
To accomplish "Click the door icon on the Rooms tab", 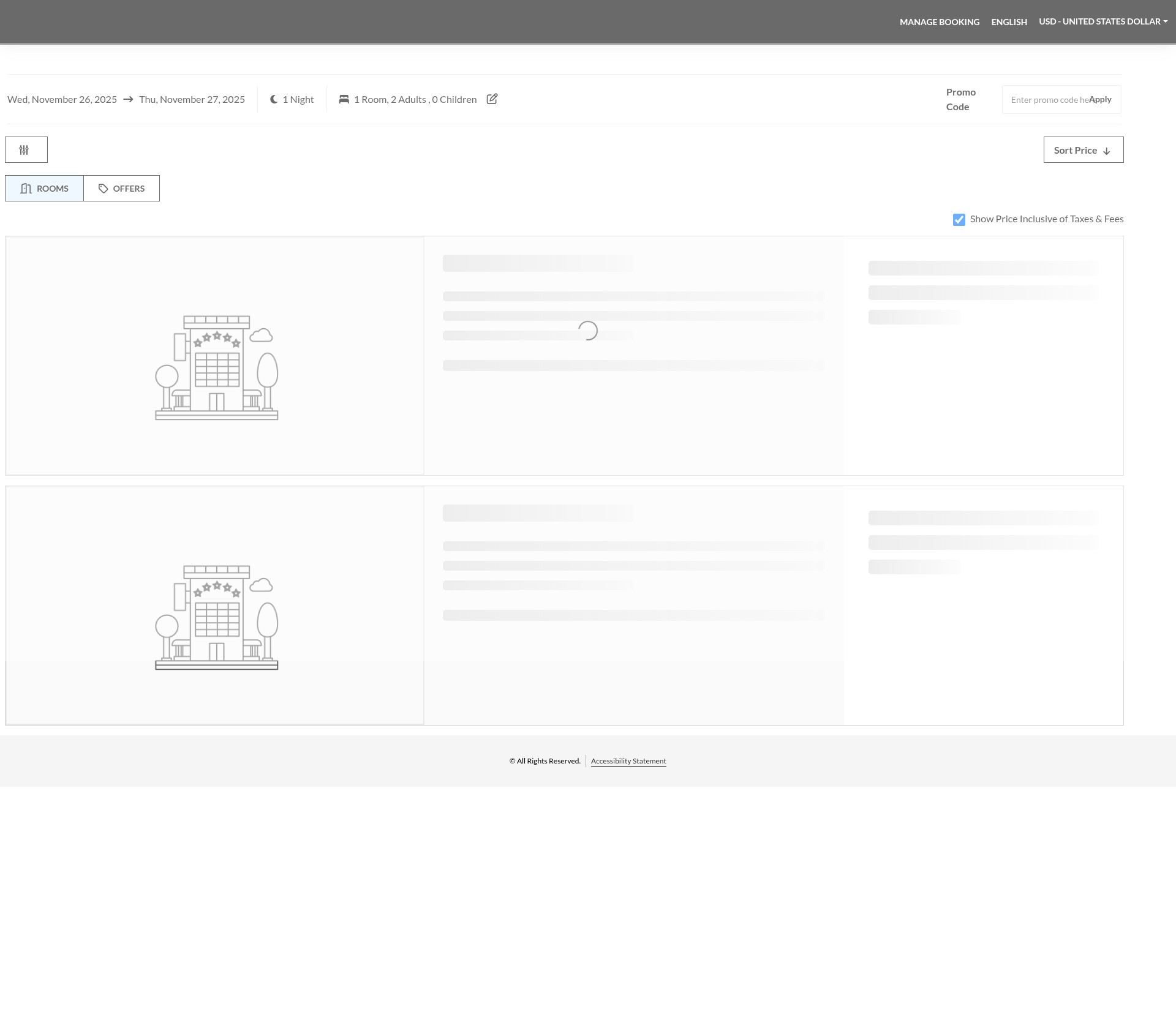I will coord(26,189).
